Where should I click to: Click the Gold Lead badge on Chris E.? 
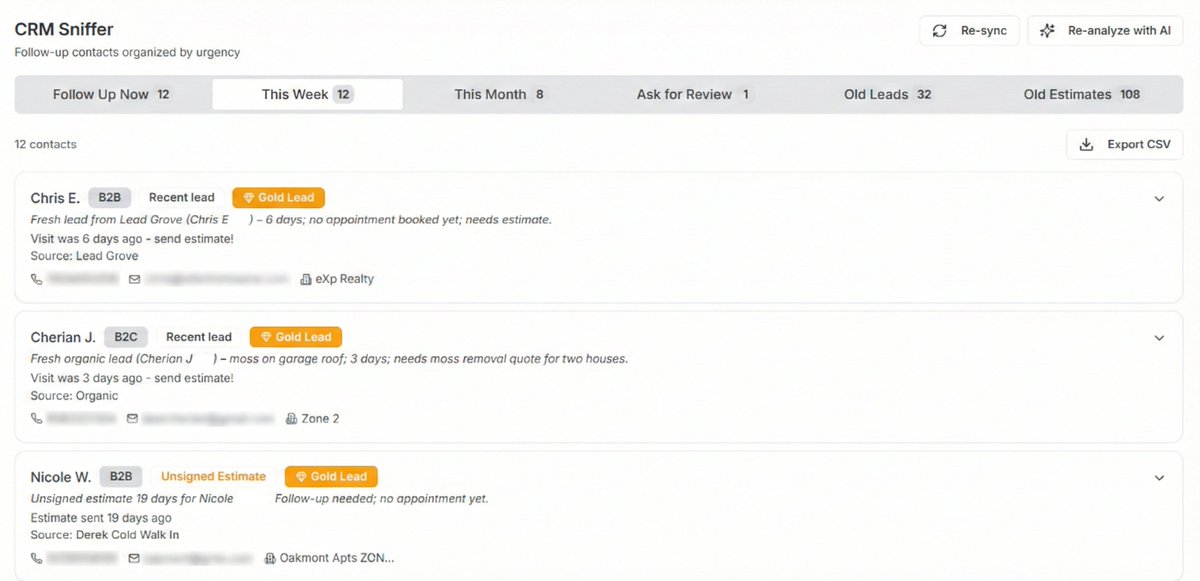point(279,198)
